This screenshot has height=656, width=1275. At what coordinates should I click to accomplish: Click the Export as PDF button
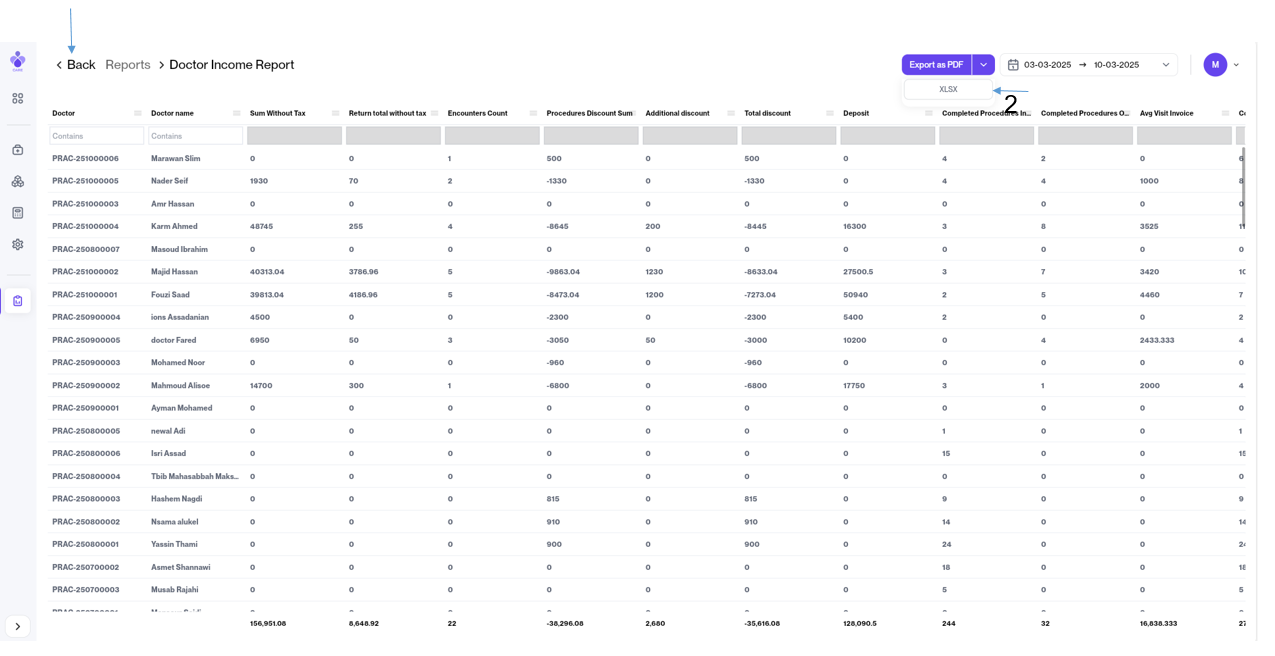click(936, 65)
